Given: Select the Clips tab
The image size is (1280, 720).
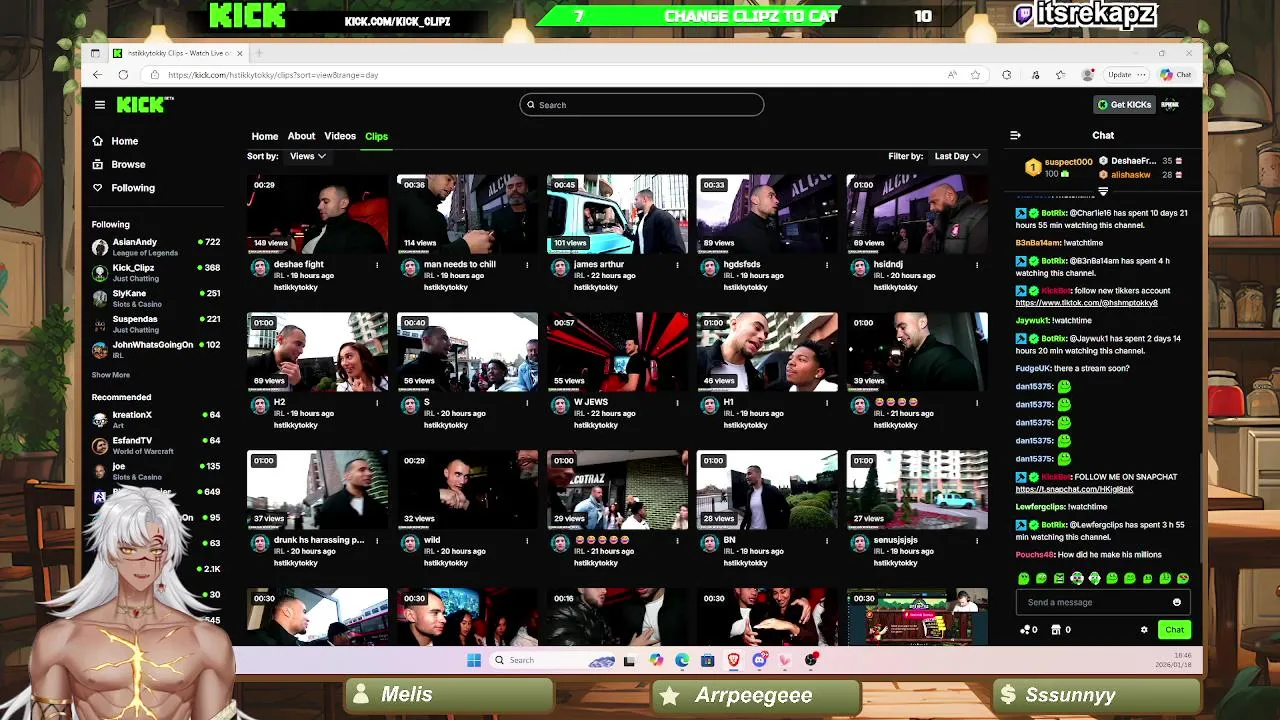Looking at the screenshot, I should click(376, 136).
